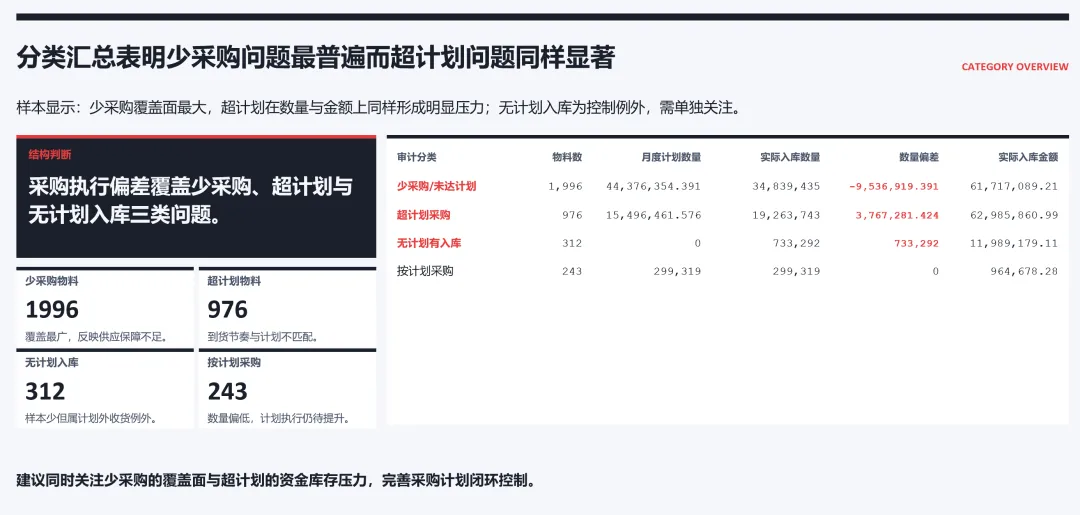1080x515 pixels.
Task: Click the note 数量偏低，计划执行仍待提升。
Action: (x=279, y=419)
